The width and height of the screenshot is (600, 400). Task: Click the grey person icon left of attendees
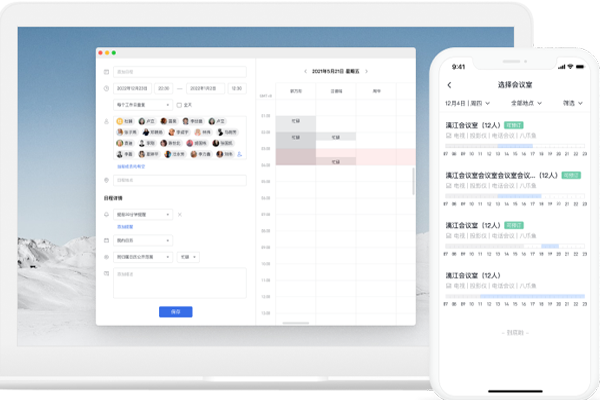(106, 121)
